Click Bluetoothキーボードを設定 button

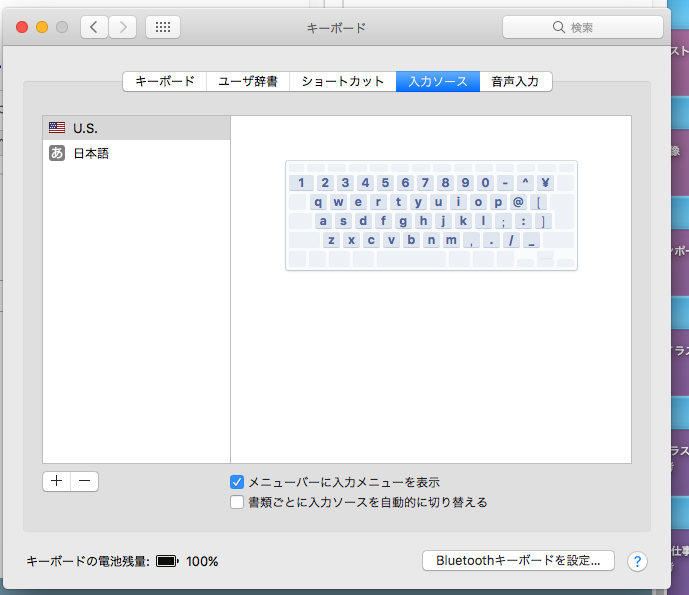[517, 561]
